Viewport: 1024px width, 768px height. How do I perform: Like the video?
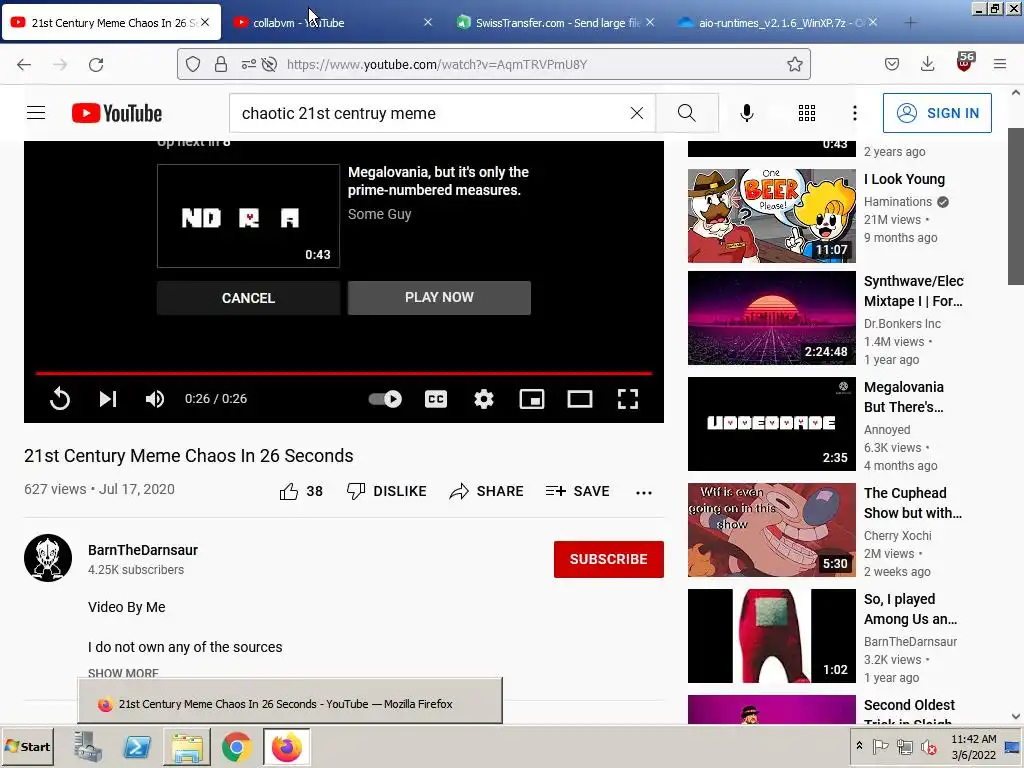point(300,491)
